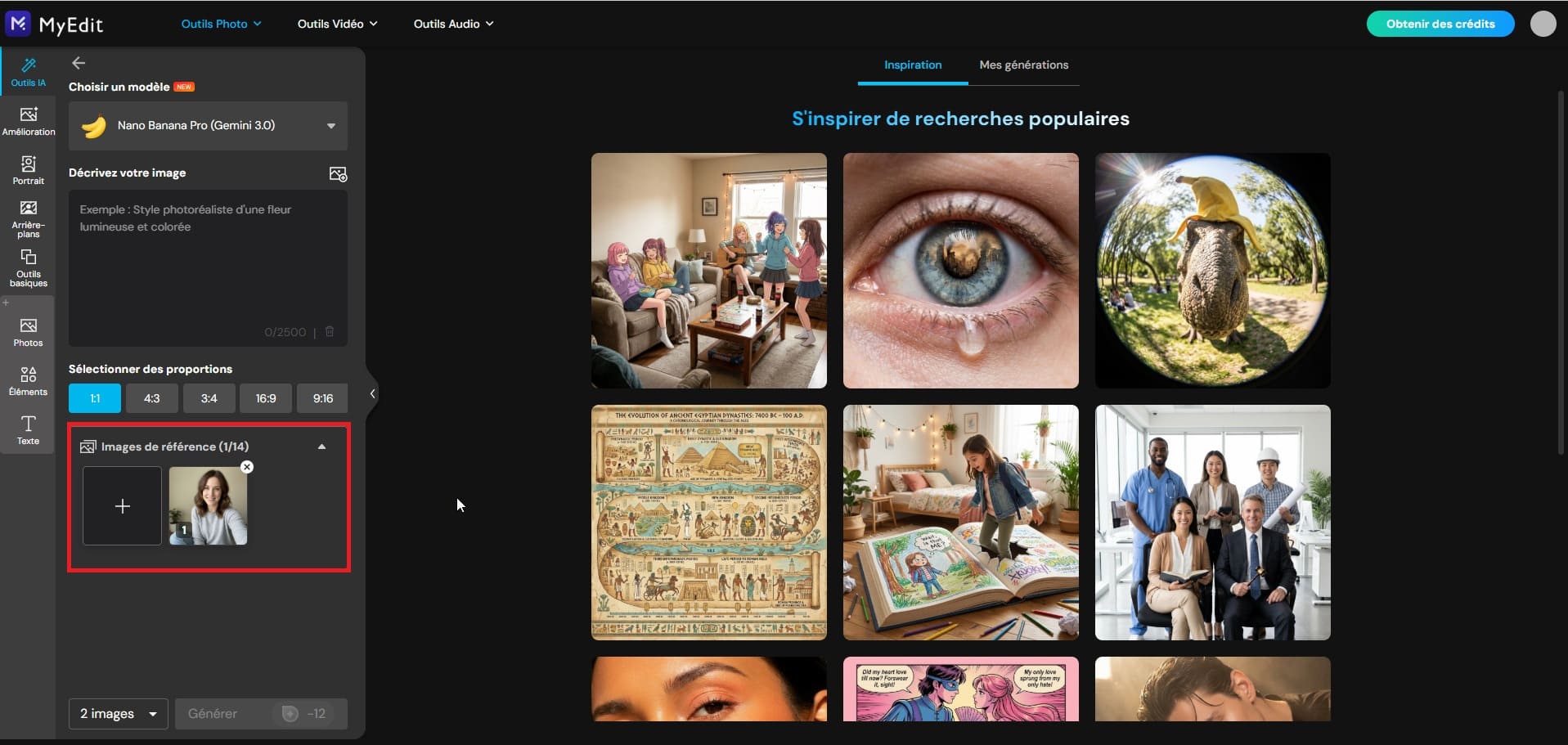
Task: Select the woman portrait reference thumbnail
Action: [208, 506]
